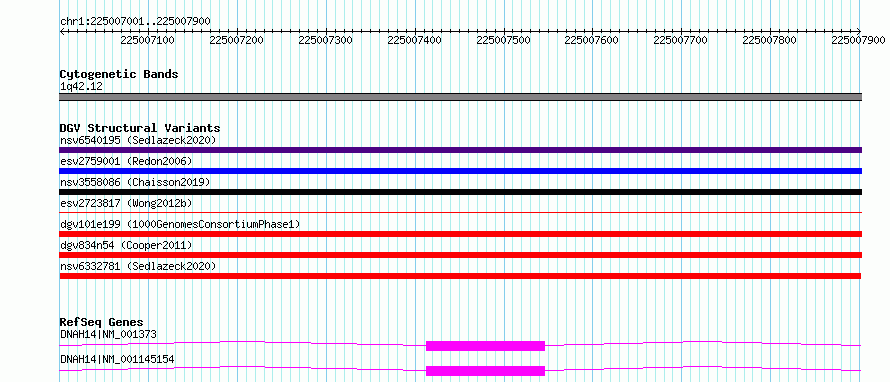Click ruler position label 225007500
The width and height of the screenshot is (890, 382).
(503, 40)
